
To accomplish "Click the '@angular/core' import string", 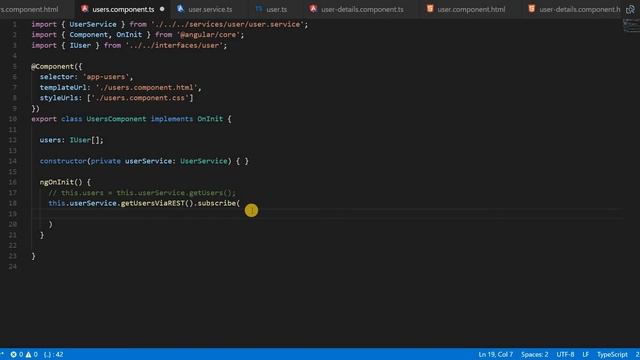I will [208, 35].
